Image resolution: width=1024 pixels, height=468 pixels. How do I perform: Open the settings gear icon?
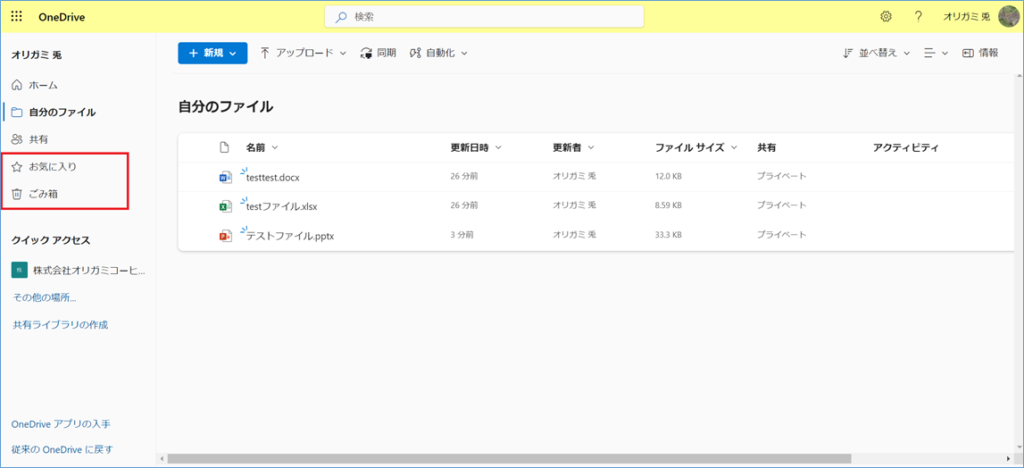(885, 17)
